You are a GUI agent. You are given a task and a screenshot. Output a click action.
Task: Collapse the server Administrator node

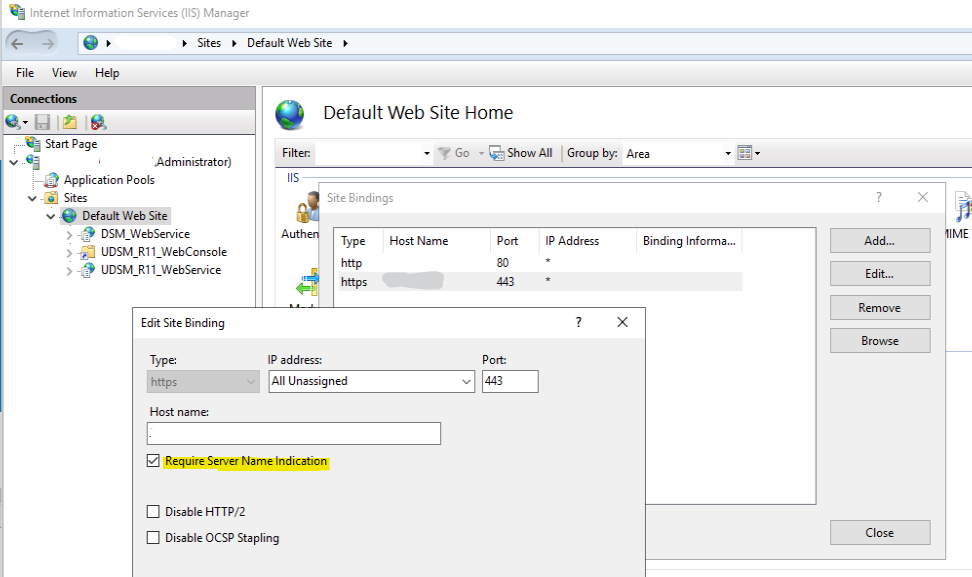[14, 162]
